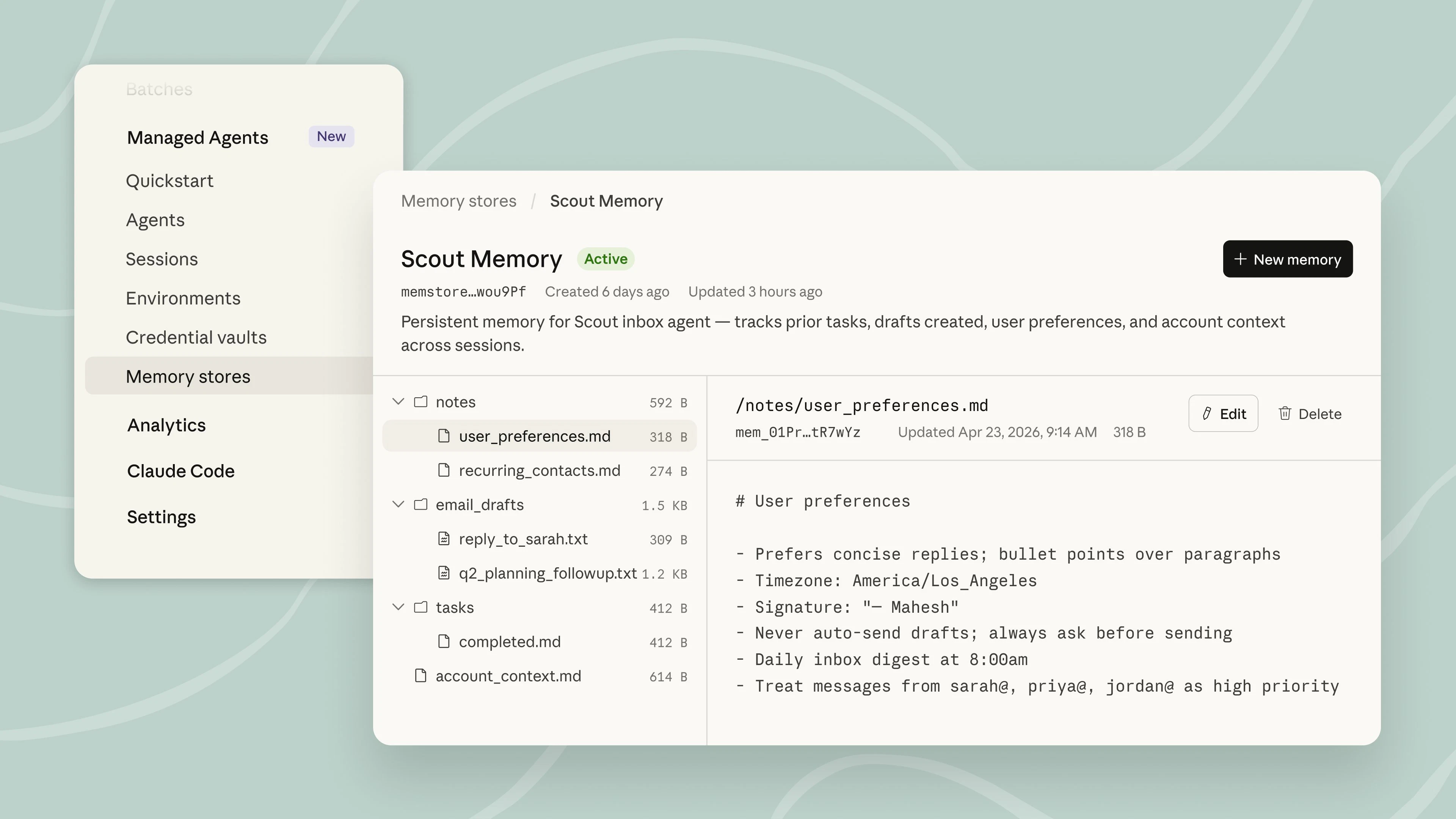Image resolution: width=1456 pixels, height=819 pixels.
Task: Click the trash icon next to Delete
Action: coord(1285,413)
